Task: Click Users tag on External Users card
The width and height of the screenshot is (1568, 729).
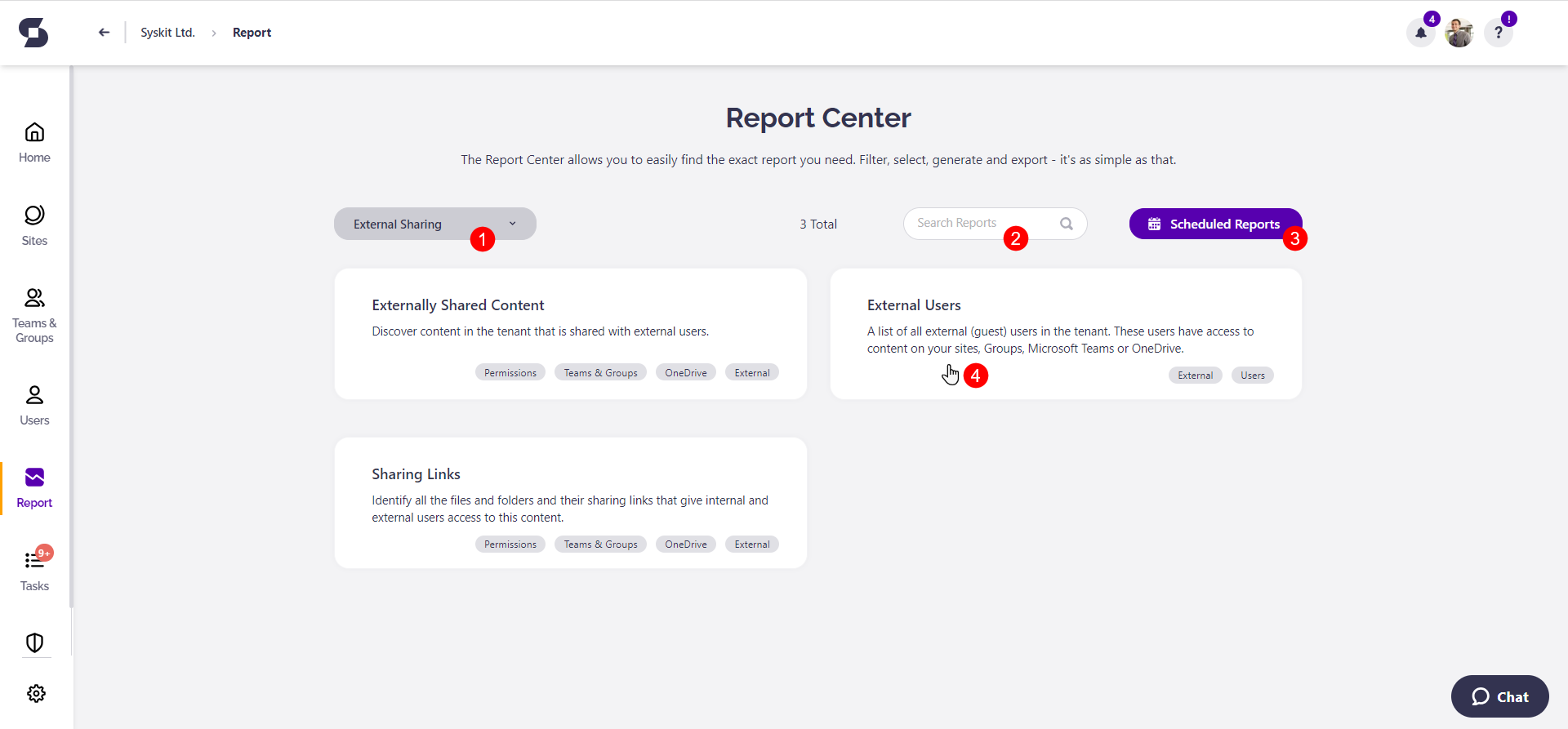Action: (1253, 375)
